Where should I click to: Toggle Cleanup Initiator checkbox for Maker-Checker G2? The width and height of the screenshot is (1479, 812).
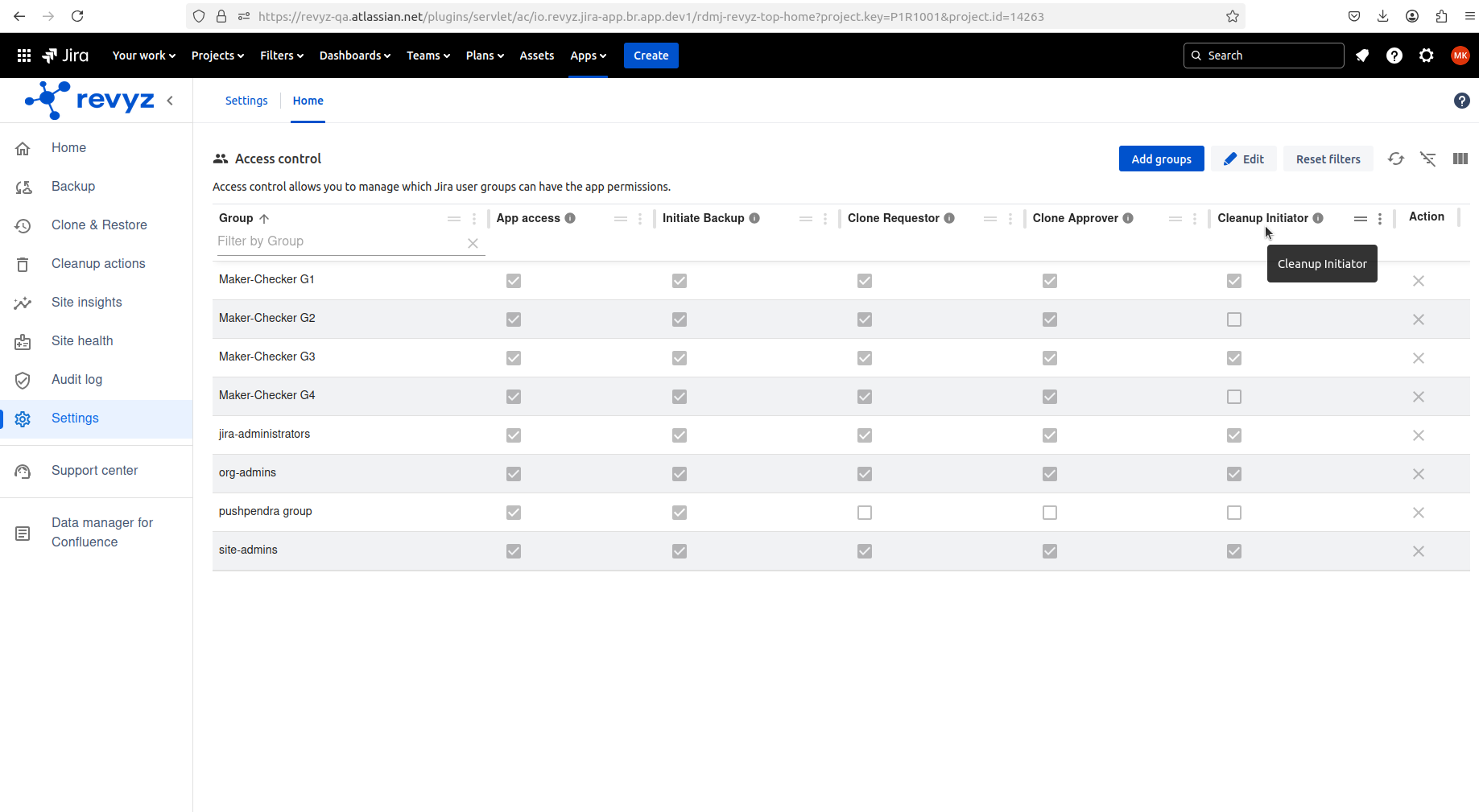pyautogui.click(x=1234, y=319)
